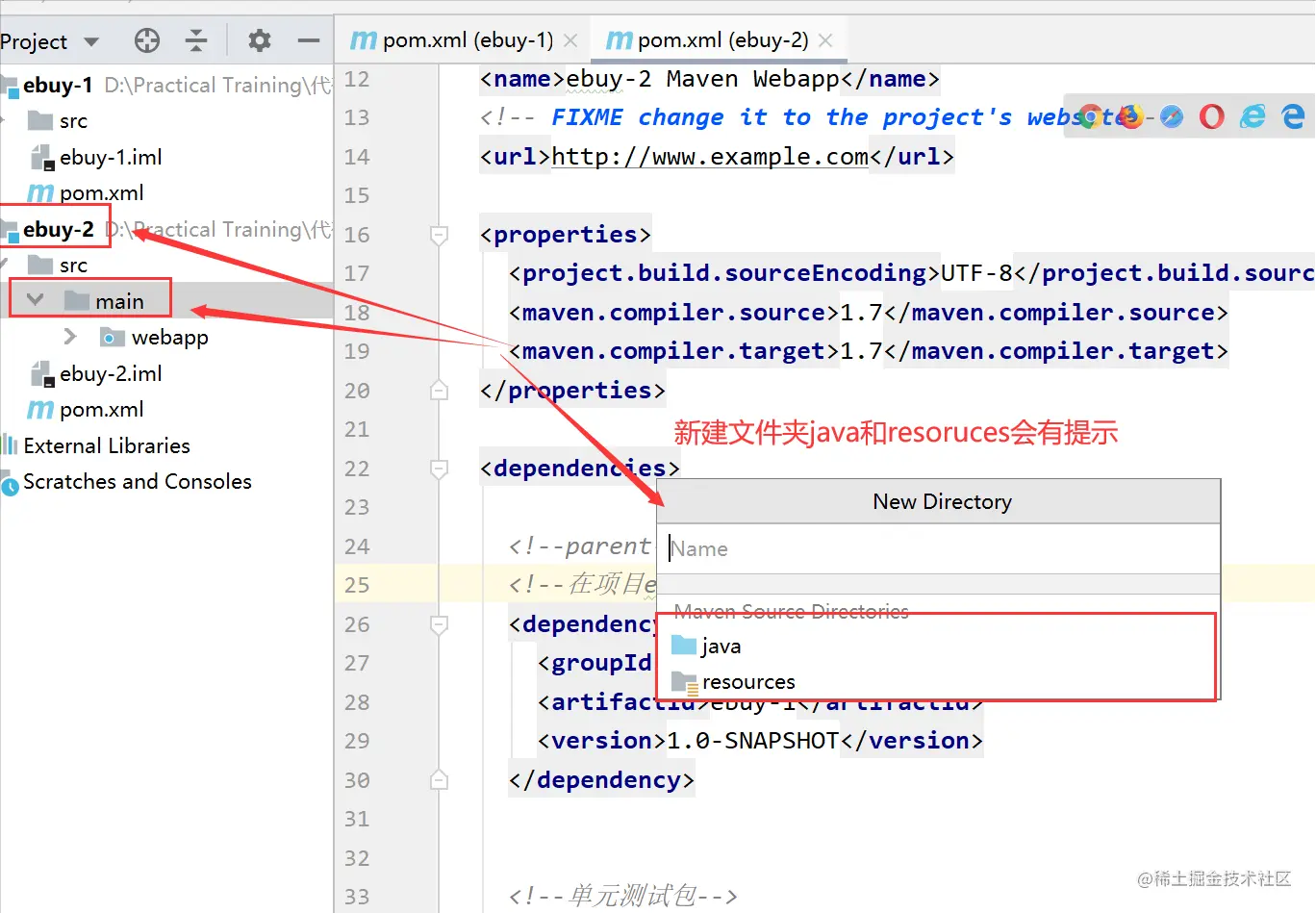Screen dimensions: 1316x913
Task: Select the ebuy-1 module in project tree
Action: (x=58, y=85)
